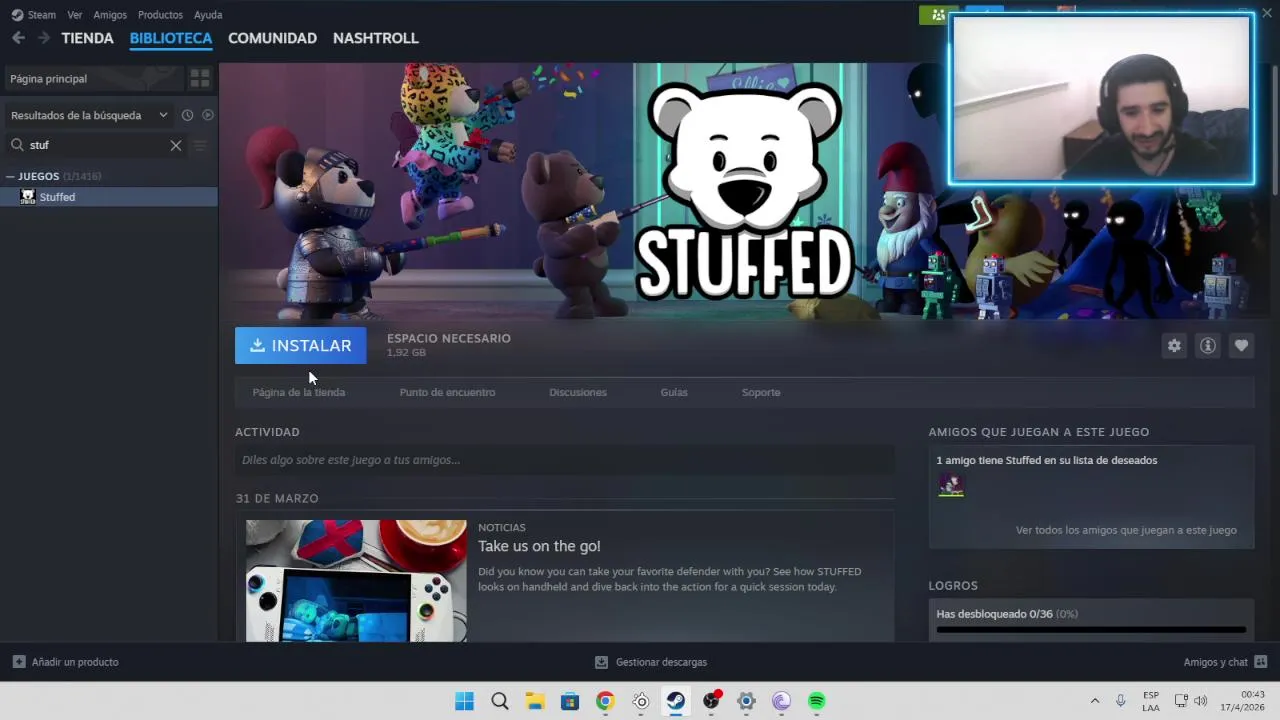Go back with the left arrow

tap(18, 38)
